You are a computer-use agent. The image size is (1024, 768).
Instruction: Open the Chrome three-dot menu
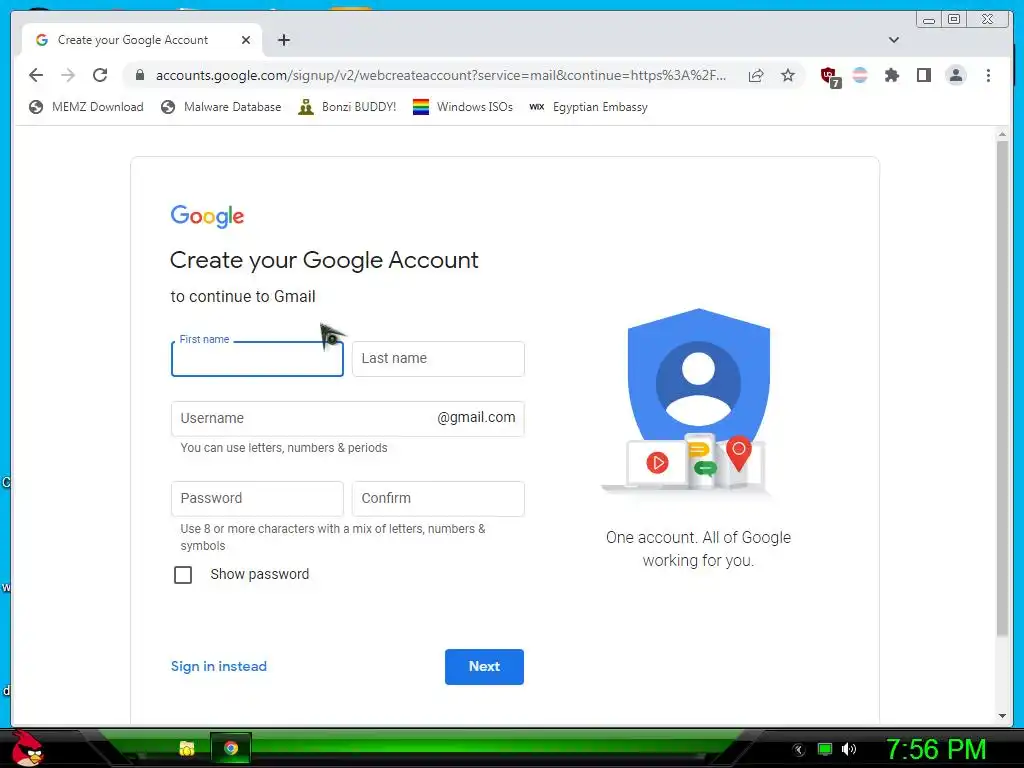[x=988, y=75]
